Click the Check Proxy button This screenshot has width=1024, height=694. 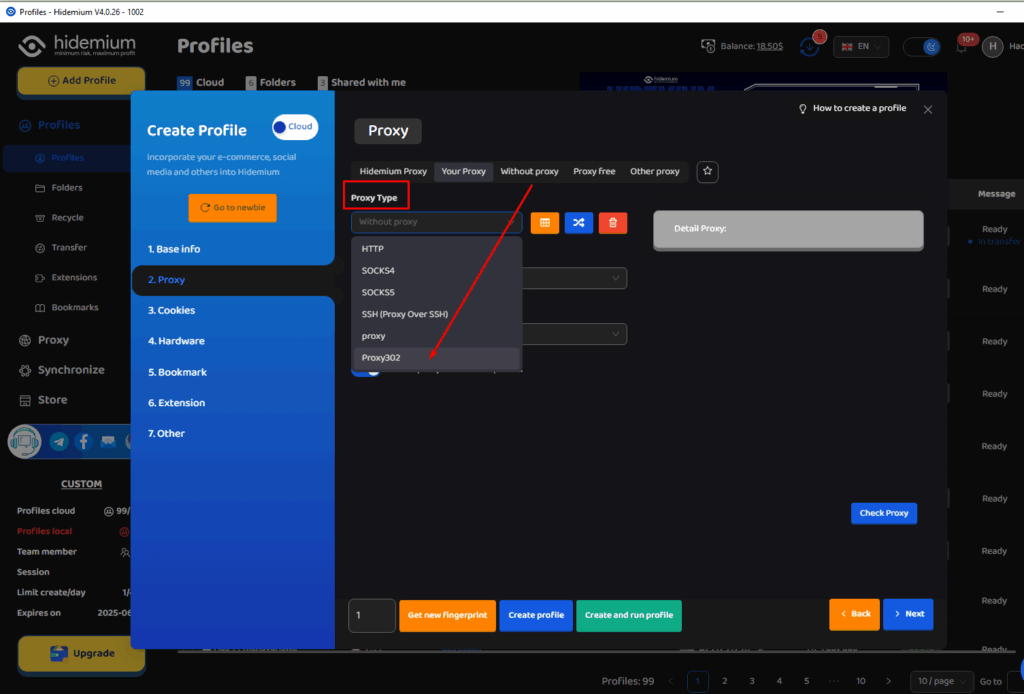point(884,513)
